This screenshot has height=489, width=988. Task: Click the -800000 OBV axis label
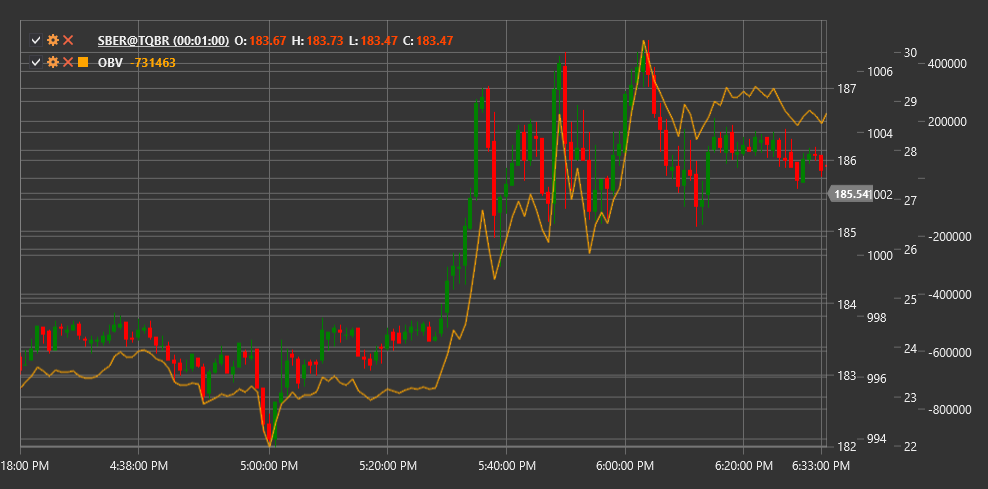click(948, 410)
